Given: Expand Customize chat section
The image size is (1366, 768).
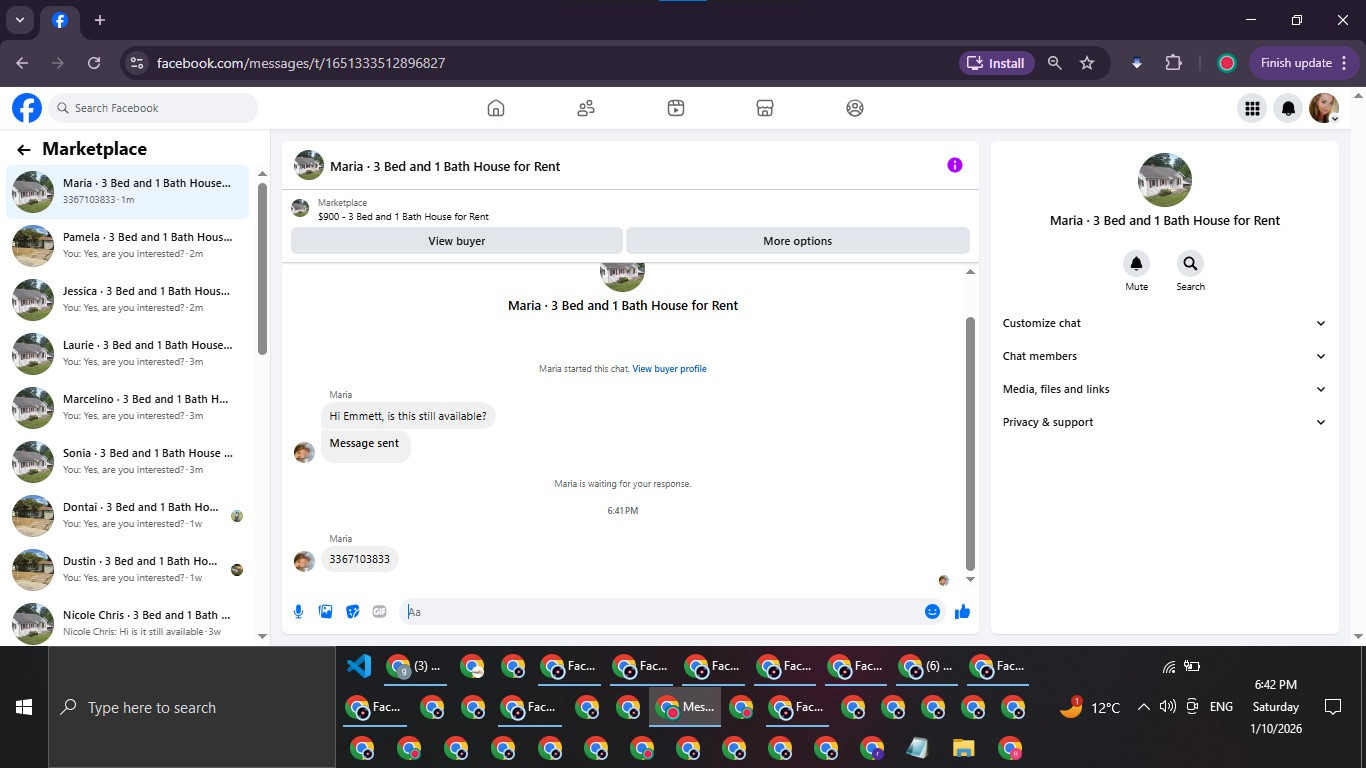Looking at the screenshot, I should (x=1165, y=323).
